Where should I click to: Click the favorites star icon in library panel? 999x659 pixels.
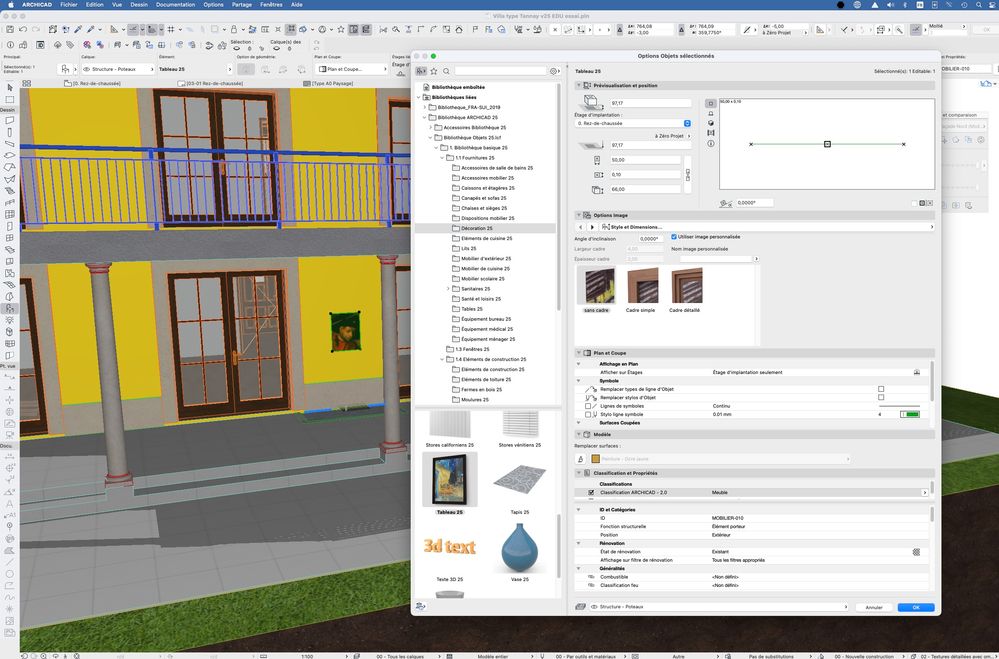point(435,71)
